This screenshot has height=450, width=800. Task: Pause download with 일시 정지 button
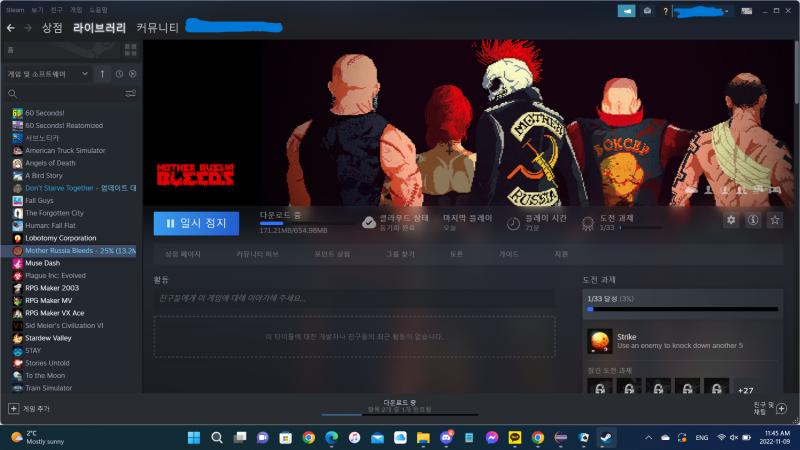pos(196,223)
